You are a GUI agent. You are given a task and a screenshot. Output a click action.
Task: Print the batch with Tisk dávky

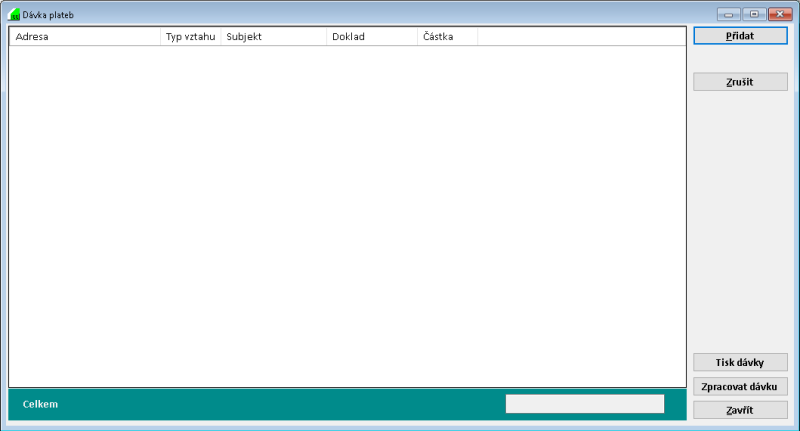pyautogui.click(x=740, y=362)
